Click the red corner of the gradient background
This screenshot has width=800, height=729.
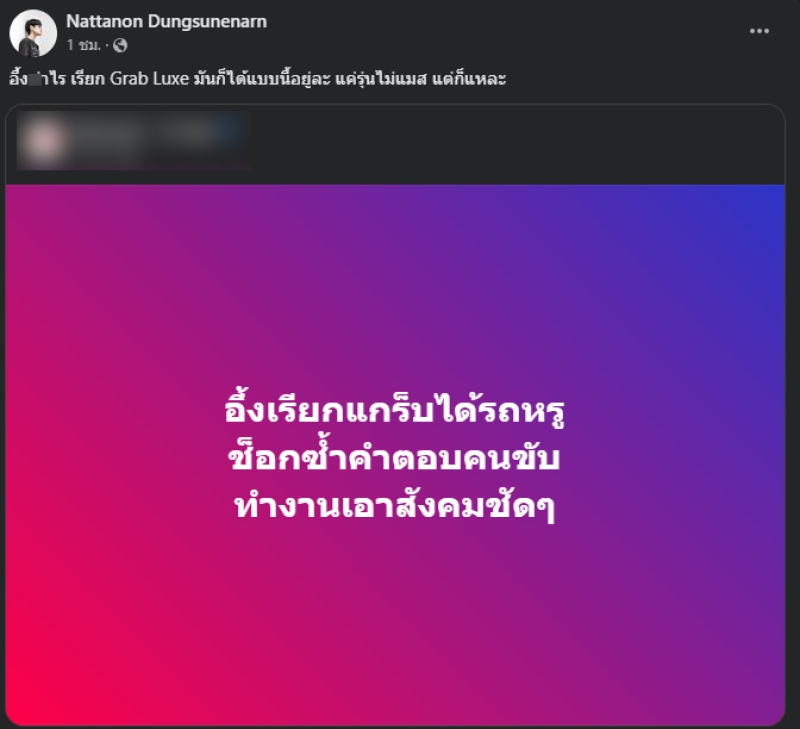coord(26,707)
